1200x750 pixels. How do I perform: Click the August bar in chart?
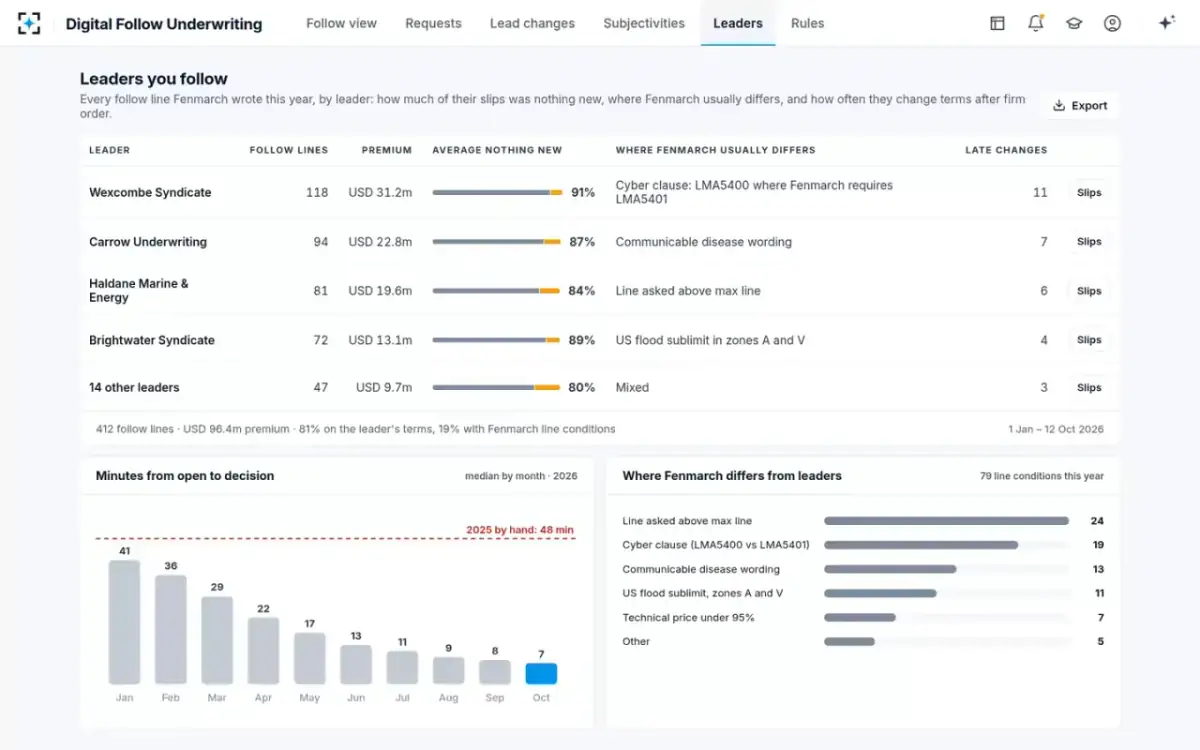pos(449,671)
